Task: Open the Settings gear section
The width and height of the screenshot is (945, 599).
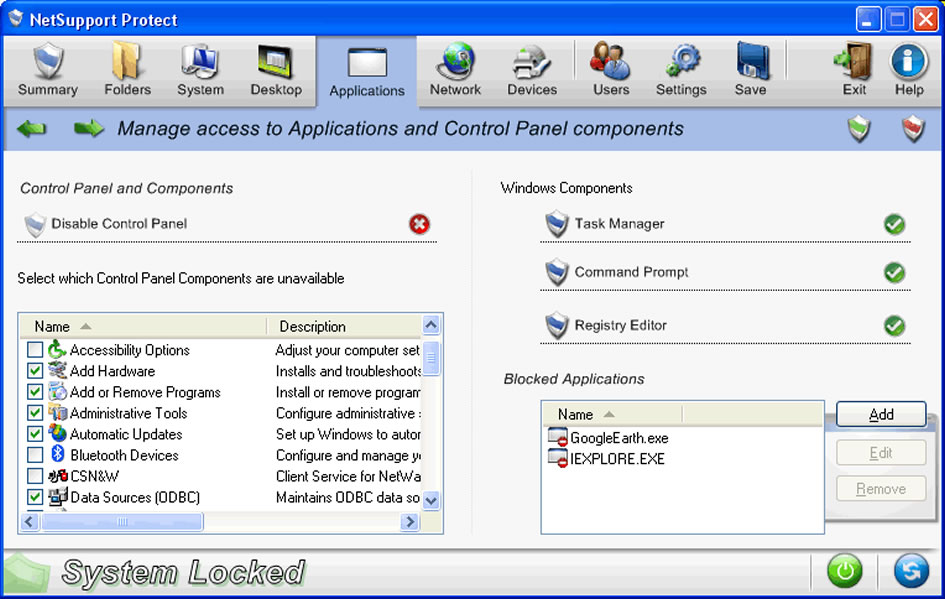Action: 681,71
